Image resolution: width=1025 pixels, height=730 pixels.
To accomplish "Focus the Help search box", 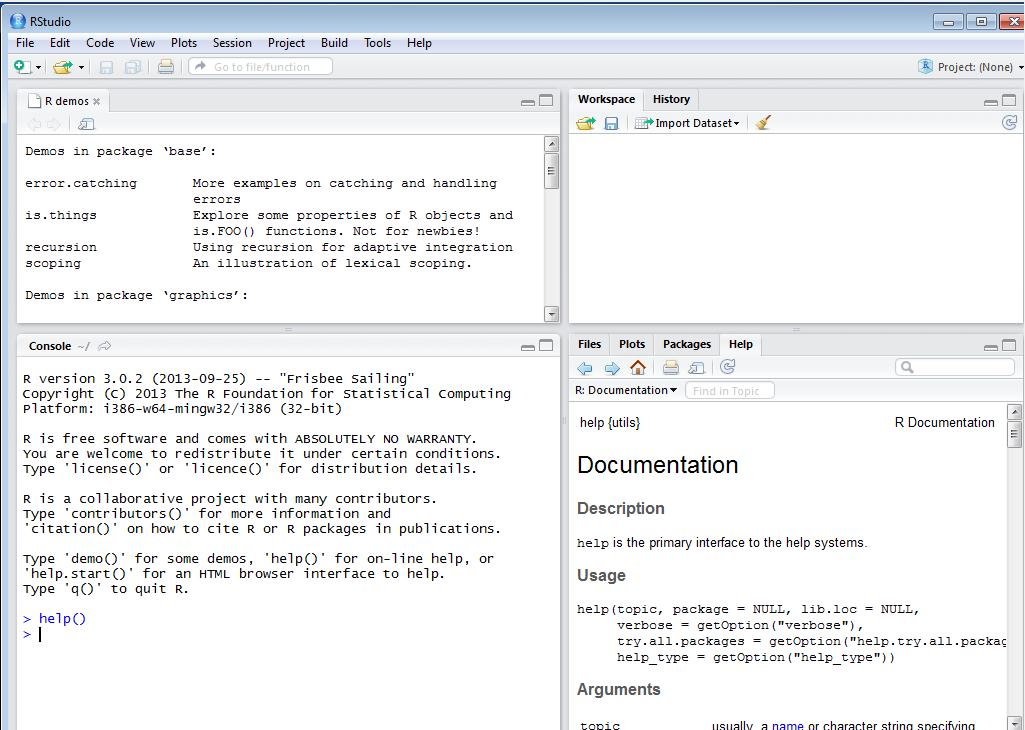I will click(x=955, y=367).
